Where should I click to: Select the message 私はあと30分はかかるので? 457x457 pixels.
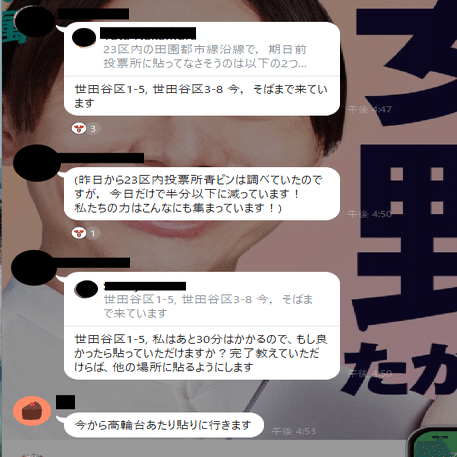[201, 353]
